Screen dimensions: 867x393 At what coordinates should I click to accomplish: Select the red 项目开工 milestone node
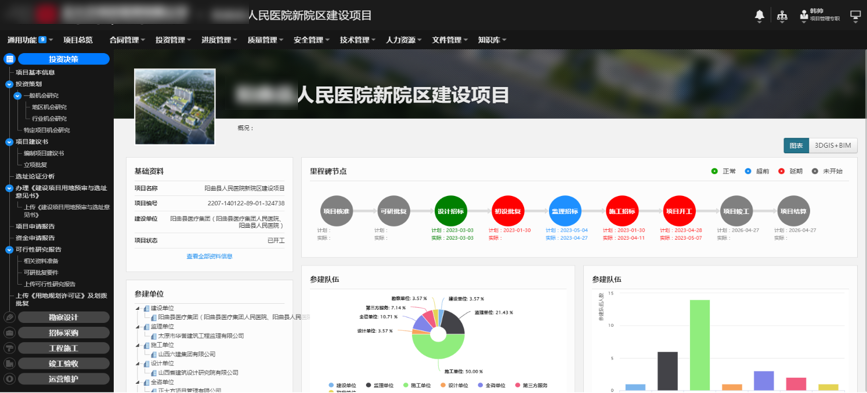(x=679, y=211)
